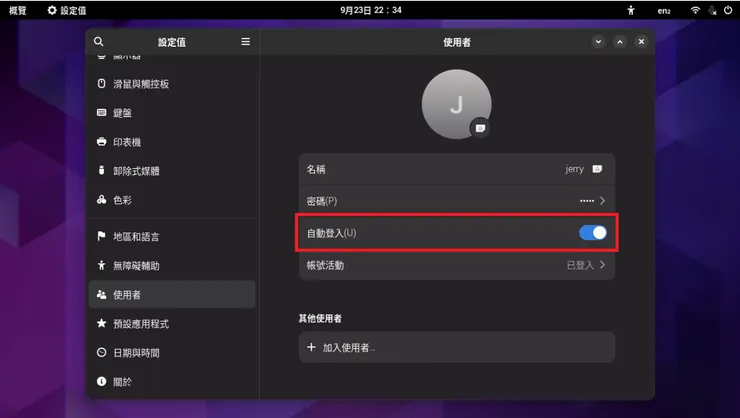This screenshot has width=740, height=418.
Task: Click the 使用者 window title
Action: (457, 42)
